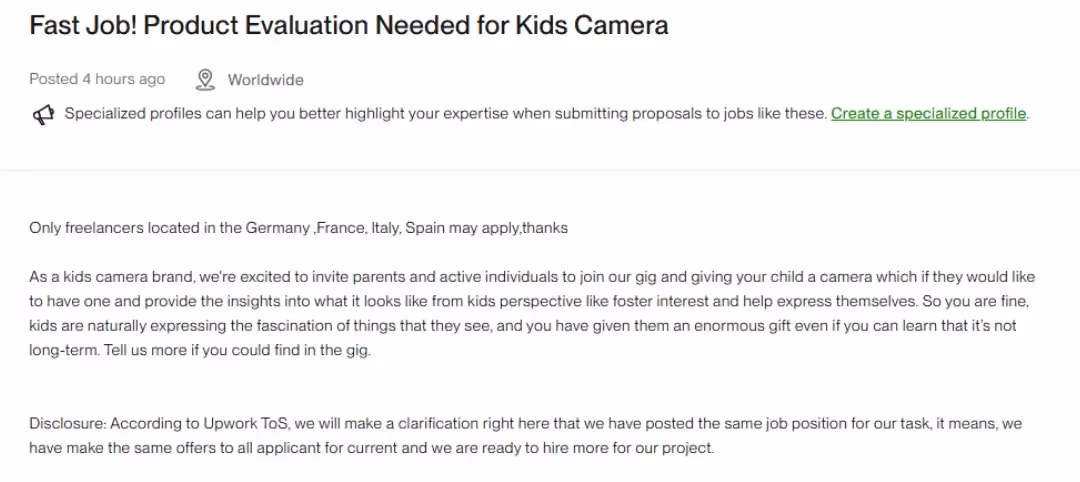Click the line starting have make the same offers

pos(371,448)
